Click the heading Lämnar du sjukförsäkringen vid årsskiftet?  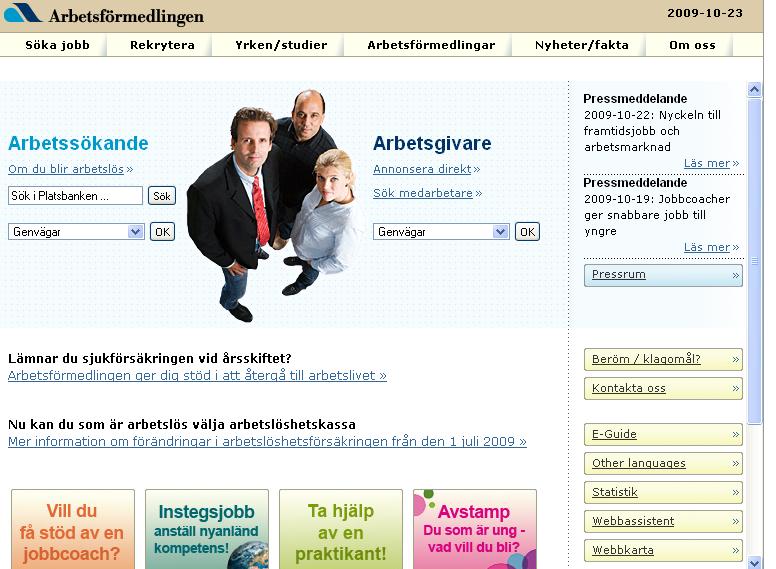pyautogui.click(x=150, y=358)
